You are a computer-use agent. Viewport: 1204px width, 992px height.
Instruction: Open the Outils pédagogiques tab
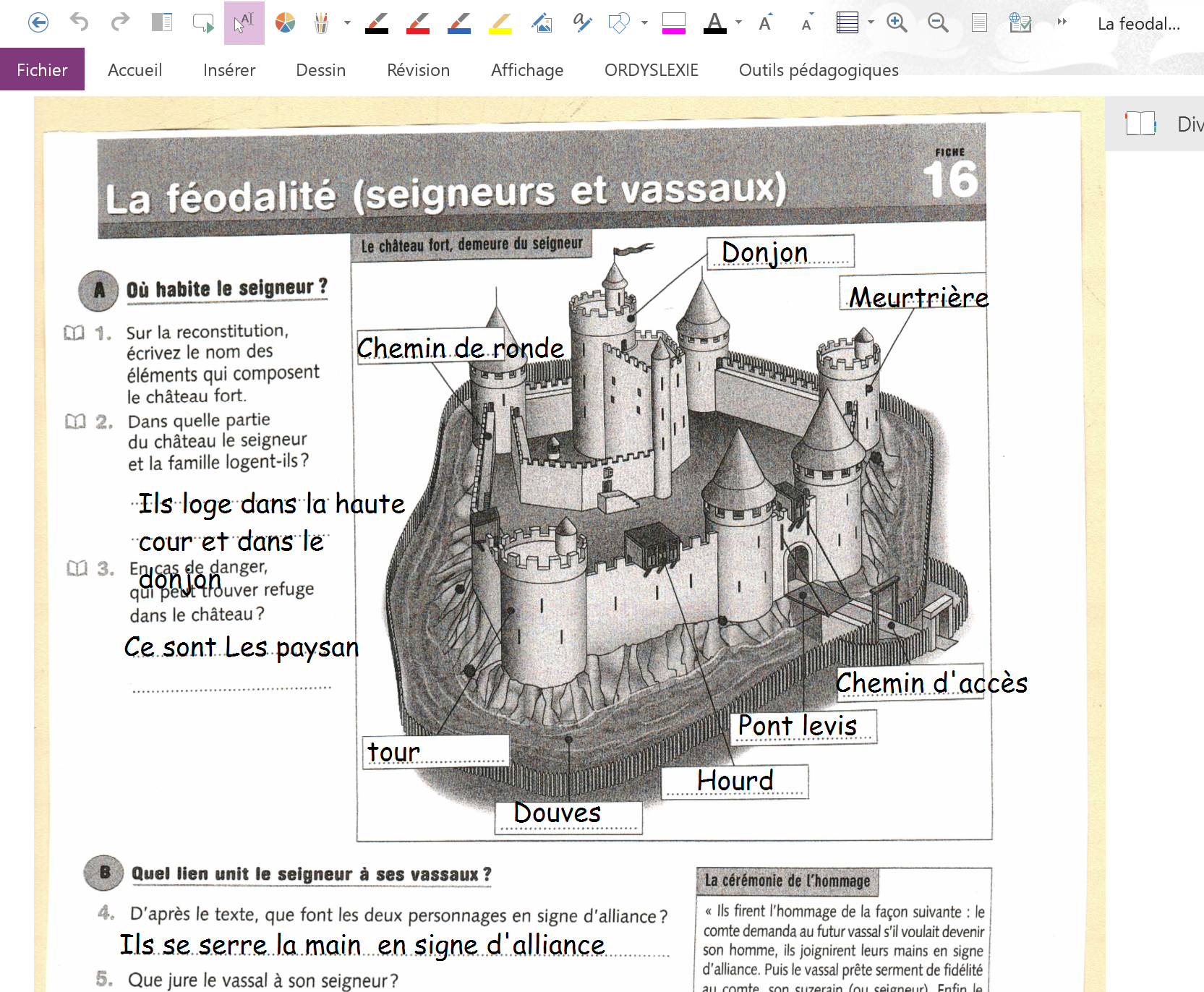pos(818,70)
